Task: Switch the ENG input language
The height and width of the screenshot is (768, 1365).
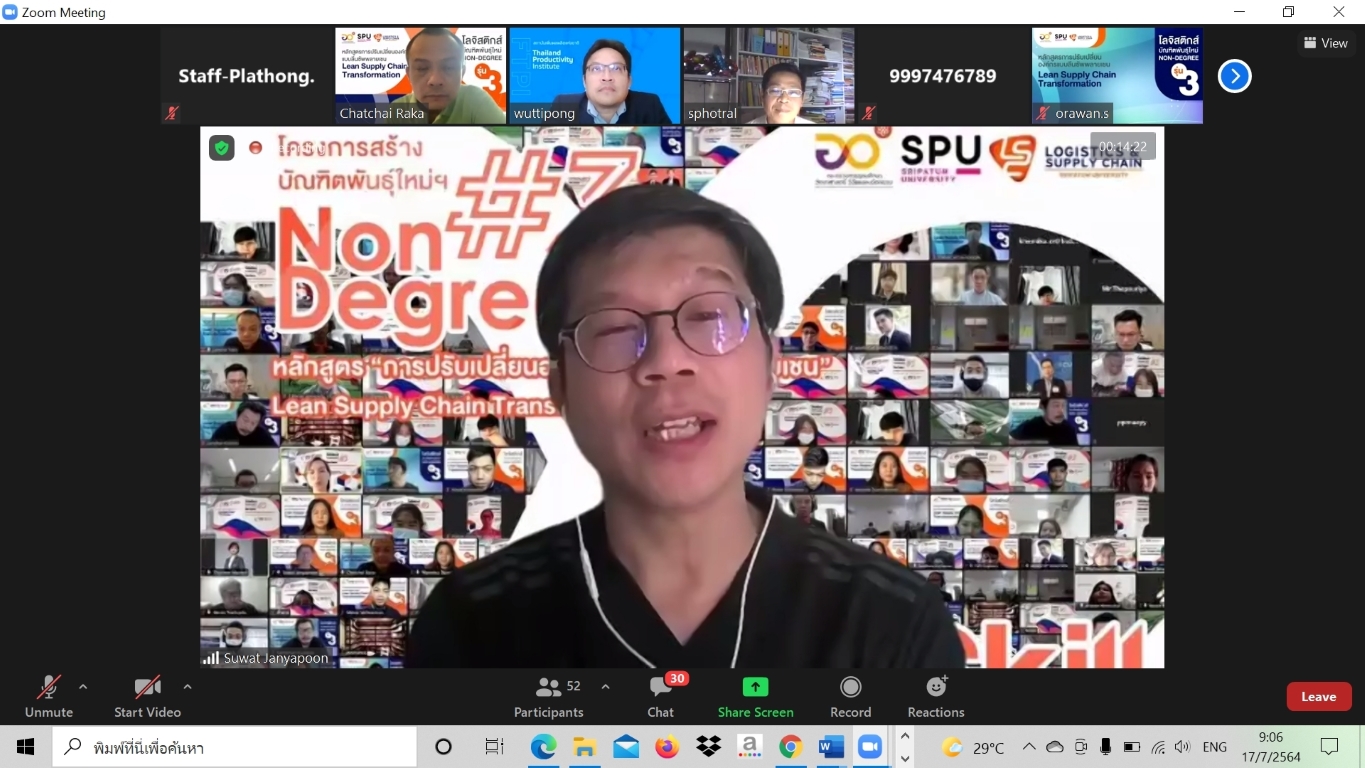Action: point(1215,747)
